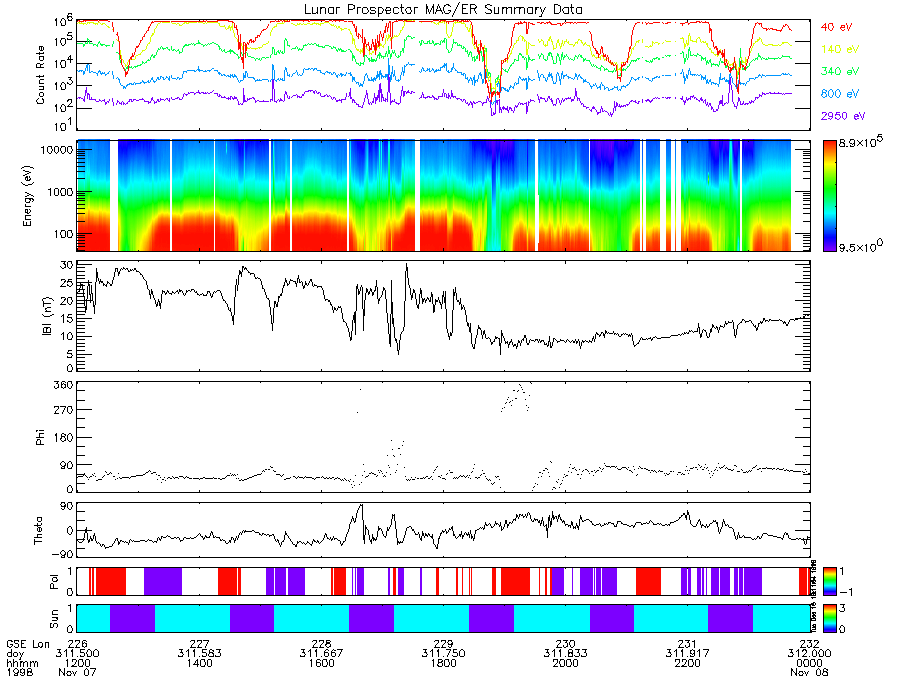Select the yellow '140 eV' legend label
900x700 pixels.
pos(840,49)
